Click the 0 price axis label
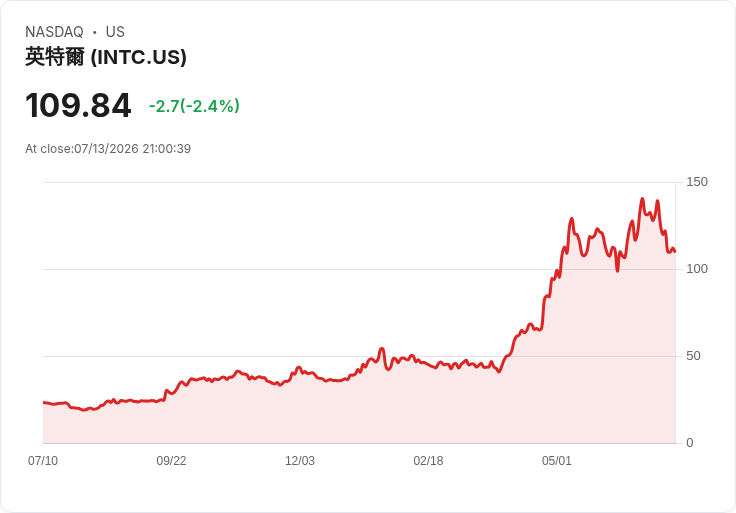 pos(690,443)
